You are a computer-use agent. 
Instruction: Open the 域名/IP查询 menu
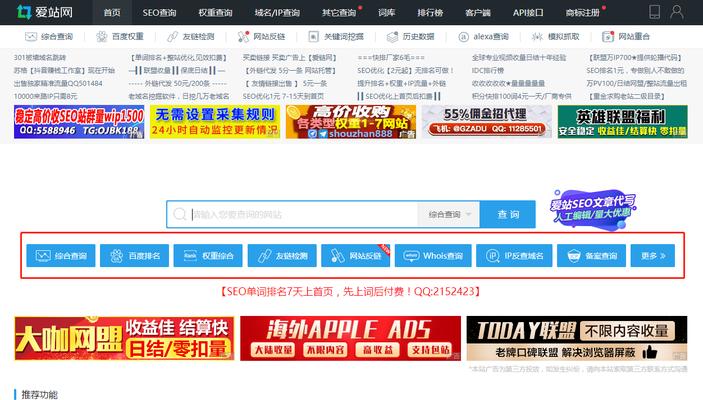(277, 13)
